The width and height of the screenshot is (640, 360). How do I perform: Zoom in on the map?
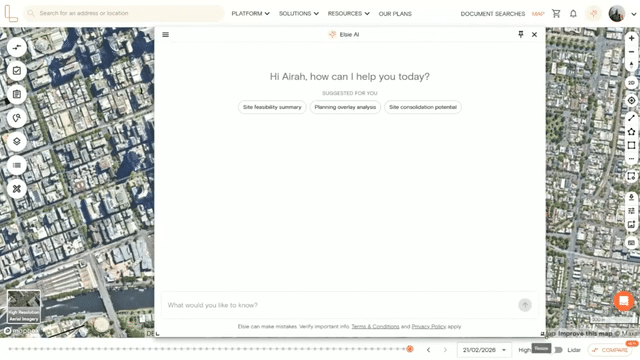(631, 38)
